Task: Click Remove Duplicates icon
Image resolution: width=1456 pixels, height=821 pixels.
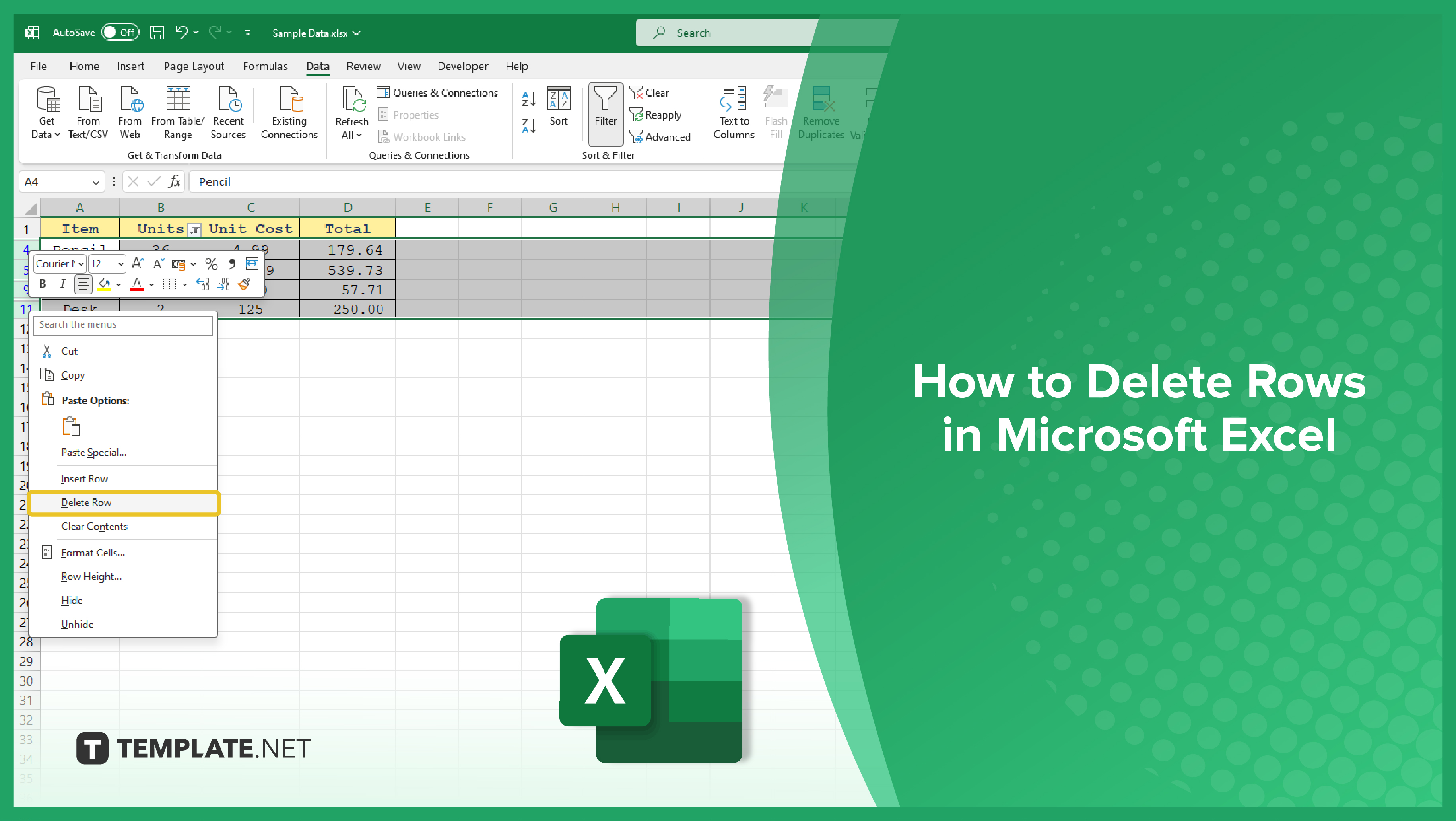Action: pyautogui.click(x=821, y=113)
